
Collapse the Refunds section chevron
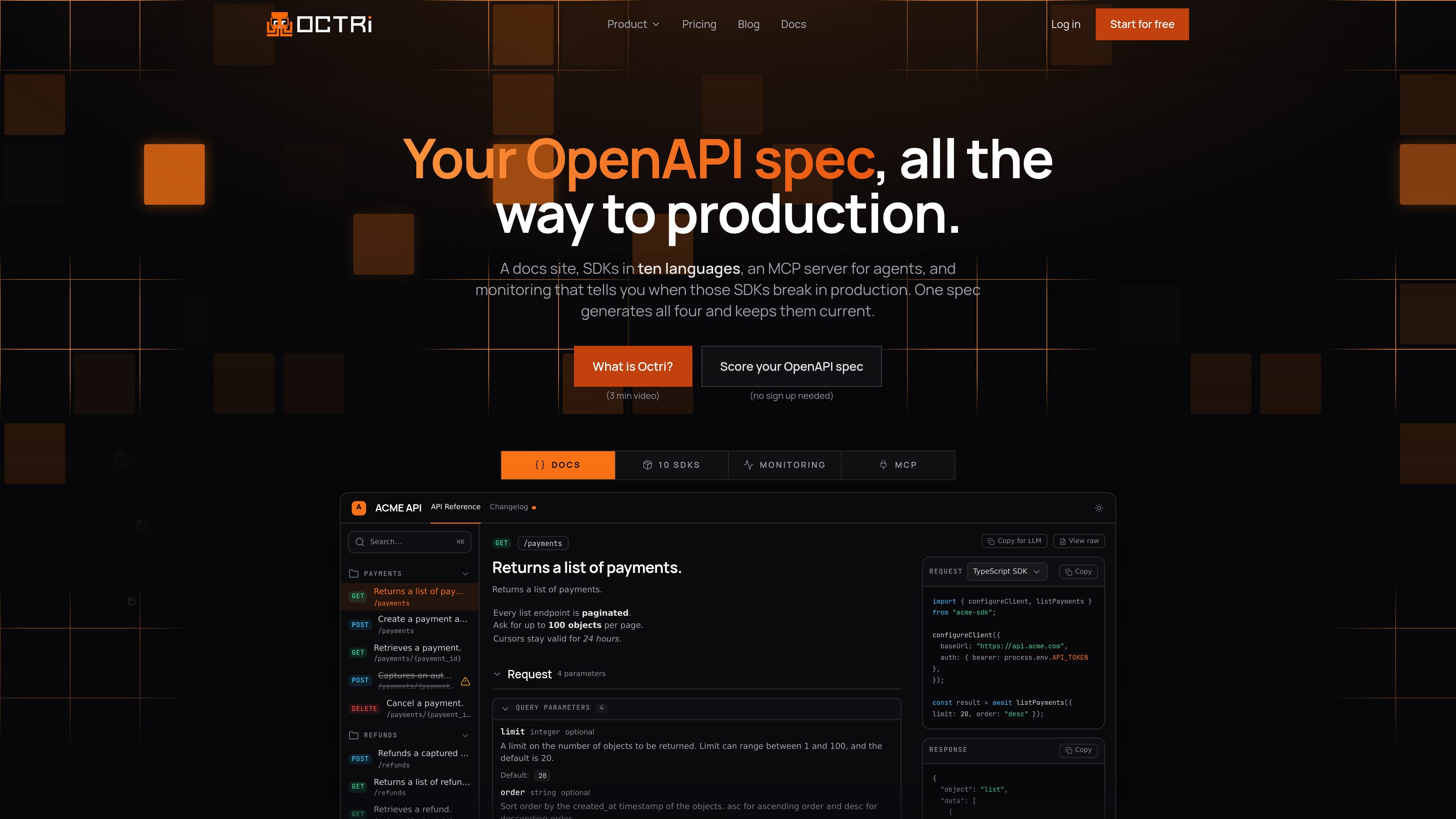click(465, 735)
